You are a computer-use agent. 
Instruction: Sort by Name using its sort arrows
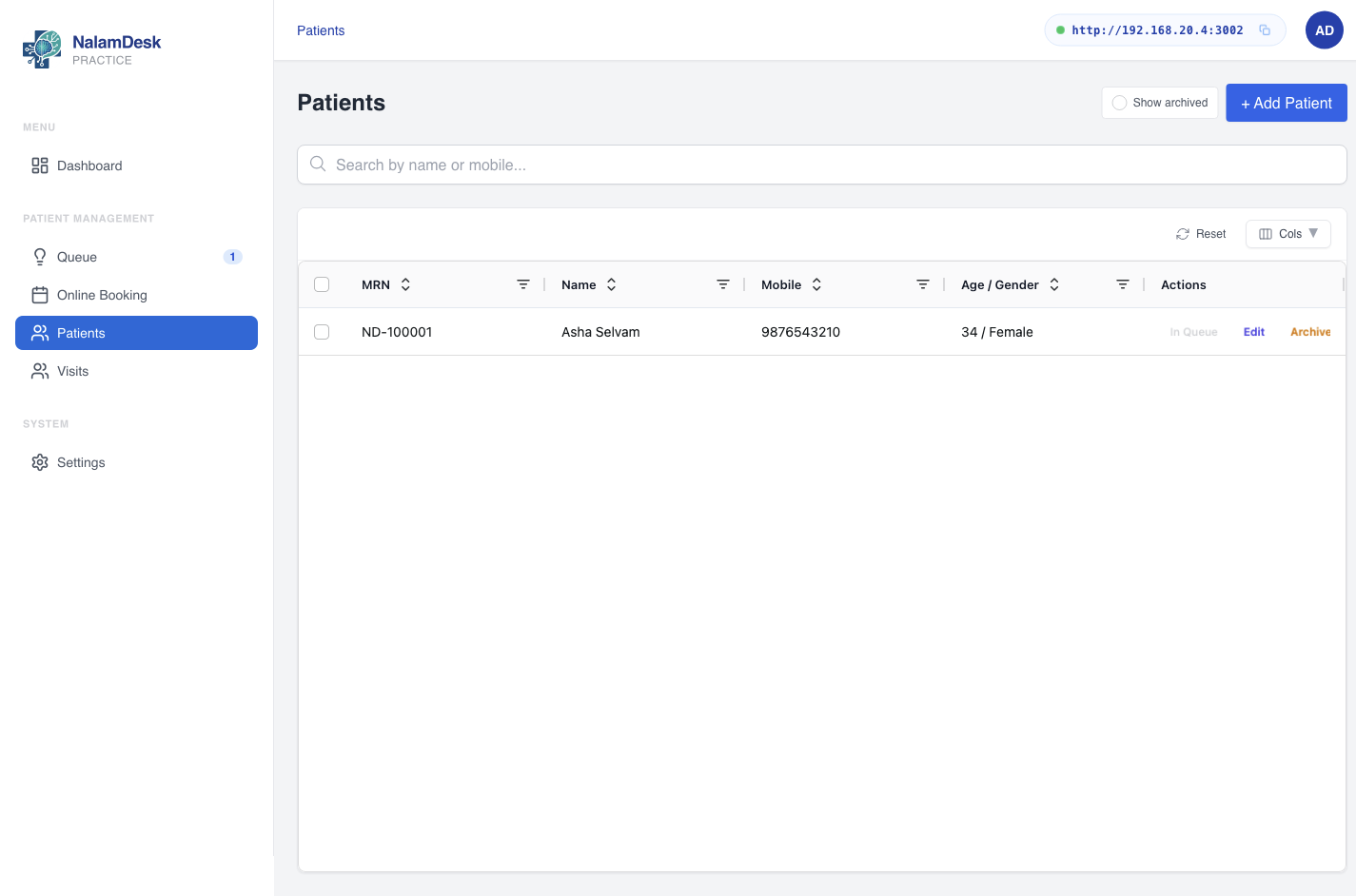tap(612, 284)
